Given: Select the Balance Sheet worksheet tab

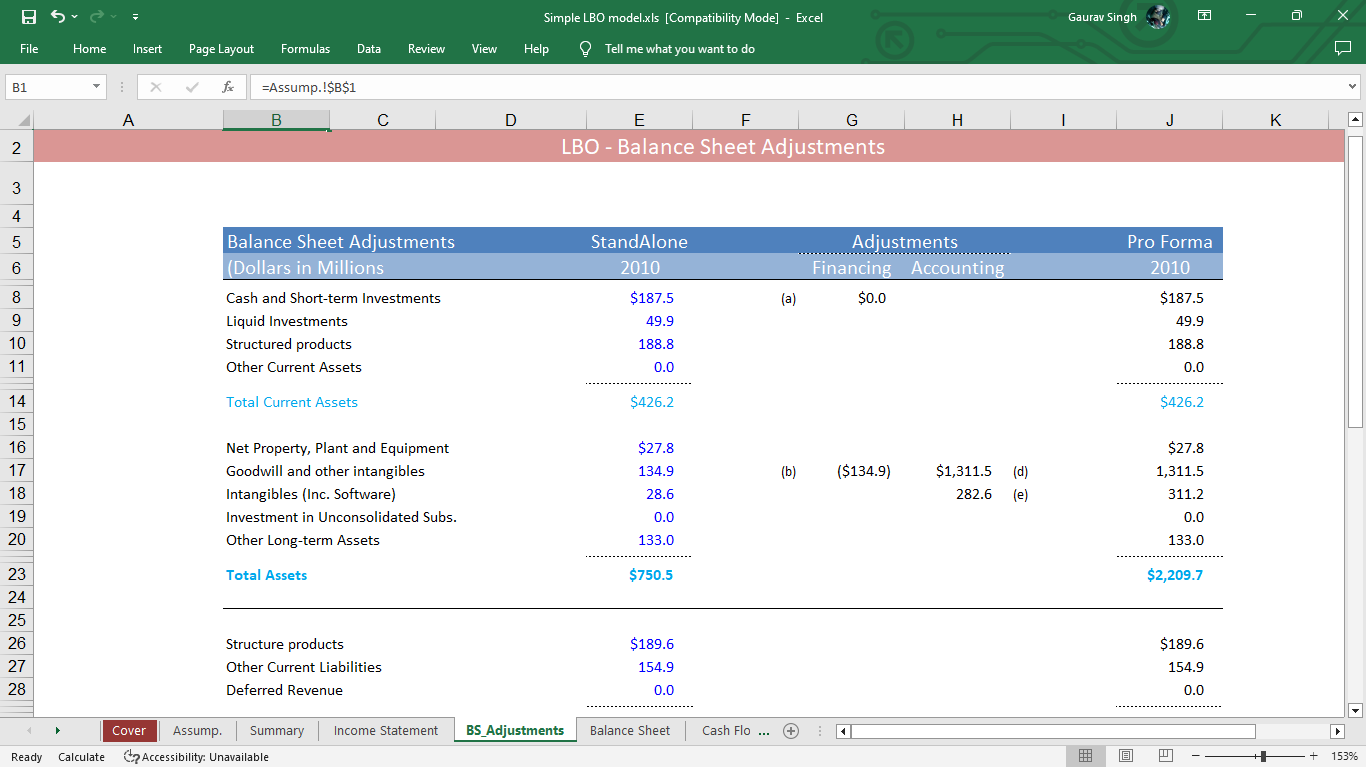Looking at the screenshot, I should tap(629, 730).
